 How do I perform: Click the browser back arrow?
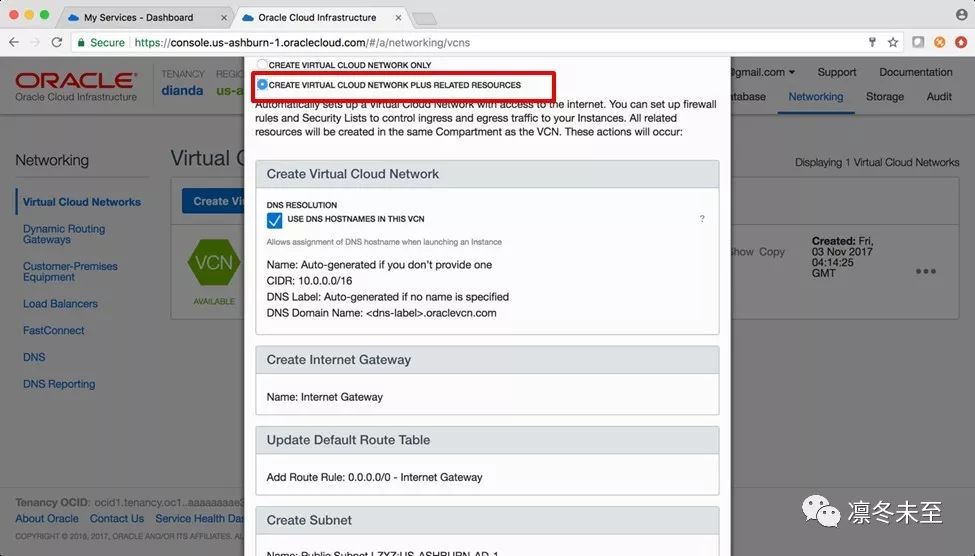tap(14, 42)
